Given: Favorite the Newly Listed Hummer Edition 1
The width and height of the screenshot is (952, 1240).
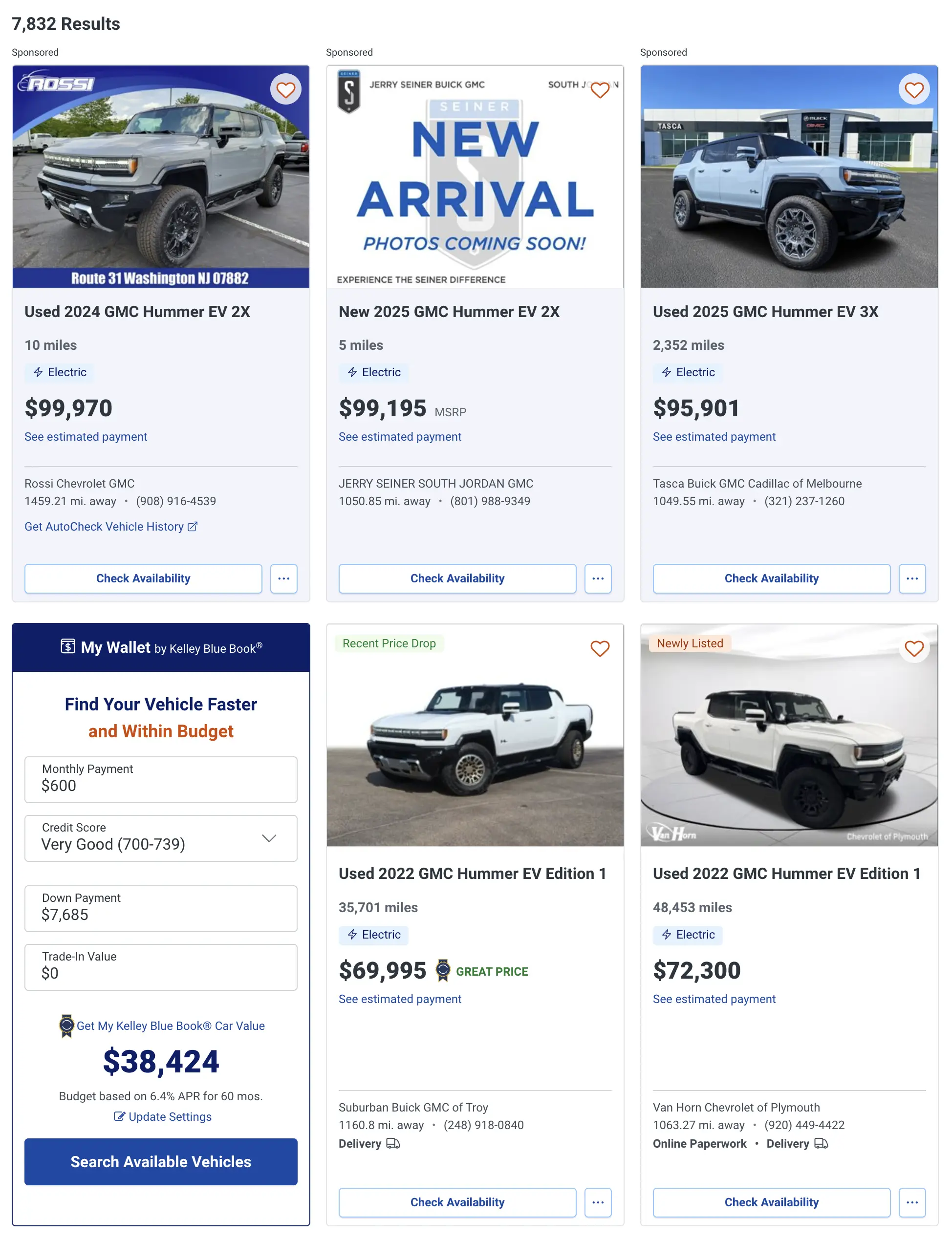Looking at the screenshot, I should pyautogui.click(x=913, y=648).
